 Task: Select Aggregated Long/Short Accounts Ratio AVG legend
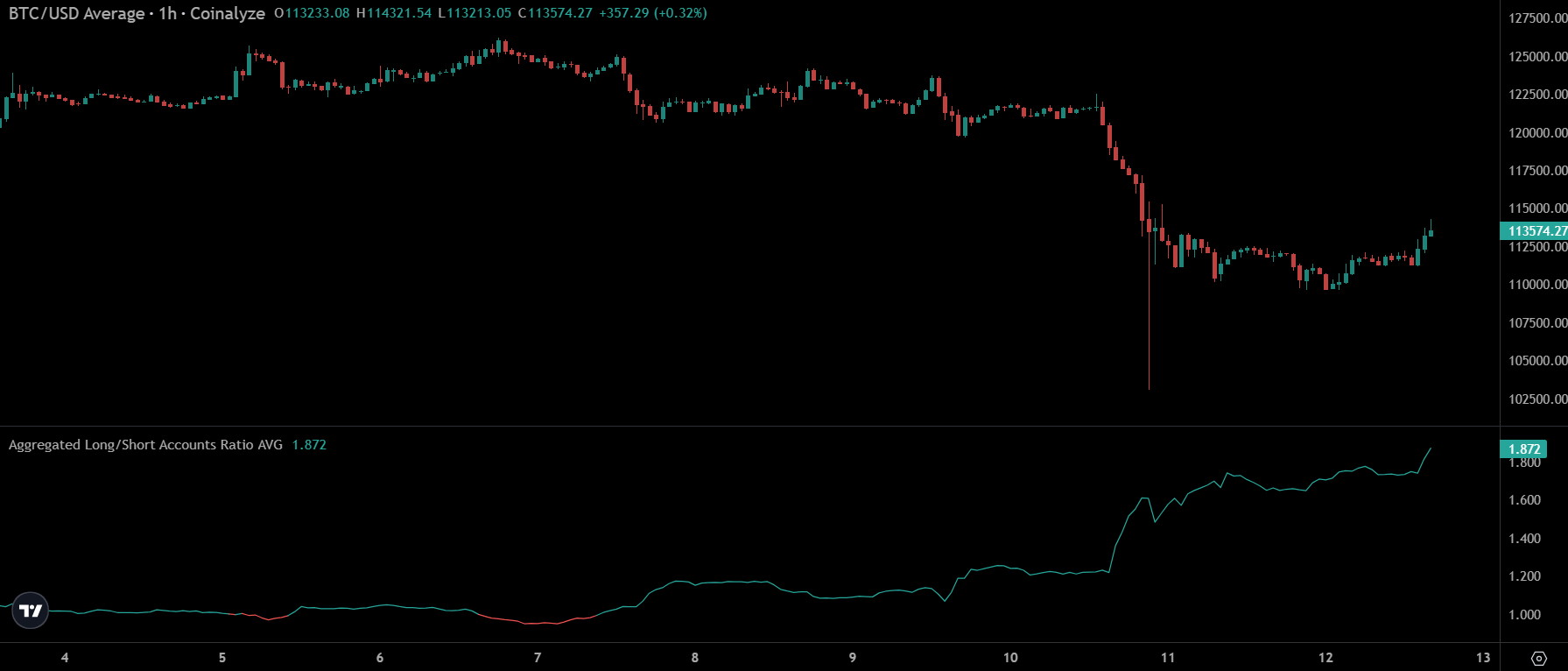click(x=145, y=445)
